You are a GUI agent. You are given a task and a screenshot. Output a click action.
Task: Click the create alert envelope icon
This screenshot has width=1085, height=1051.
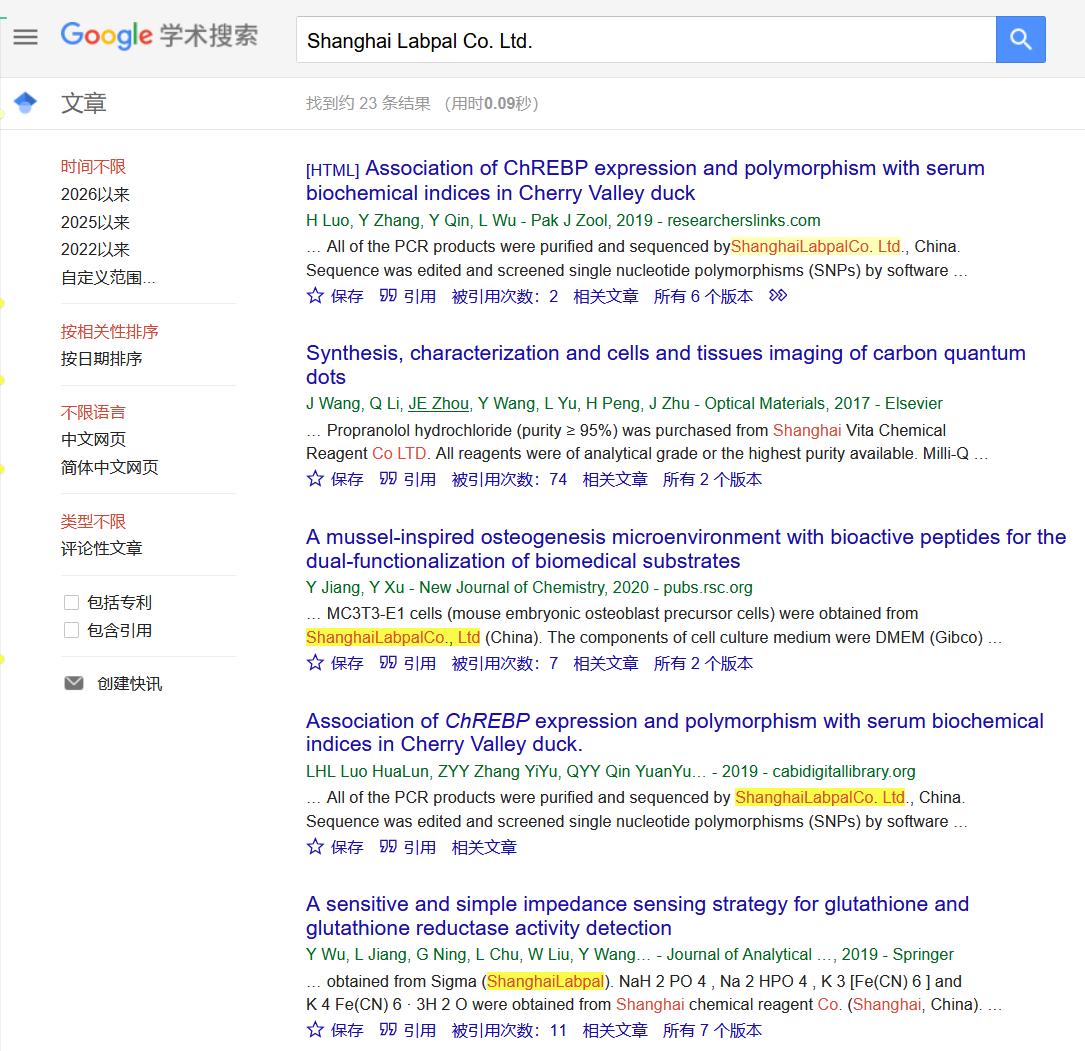click(x=74, y=684)
